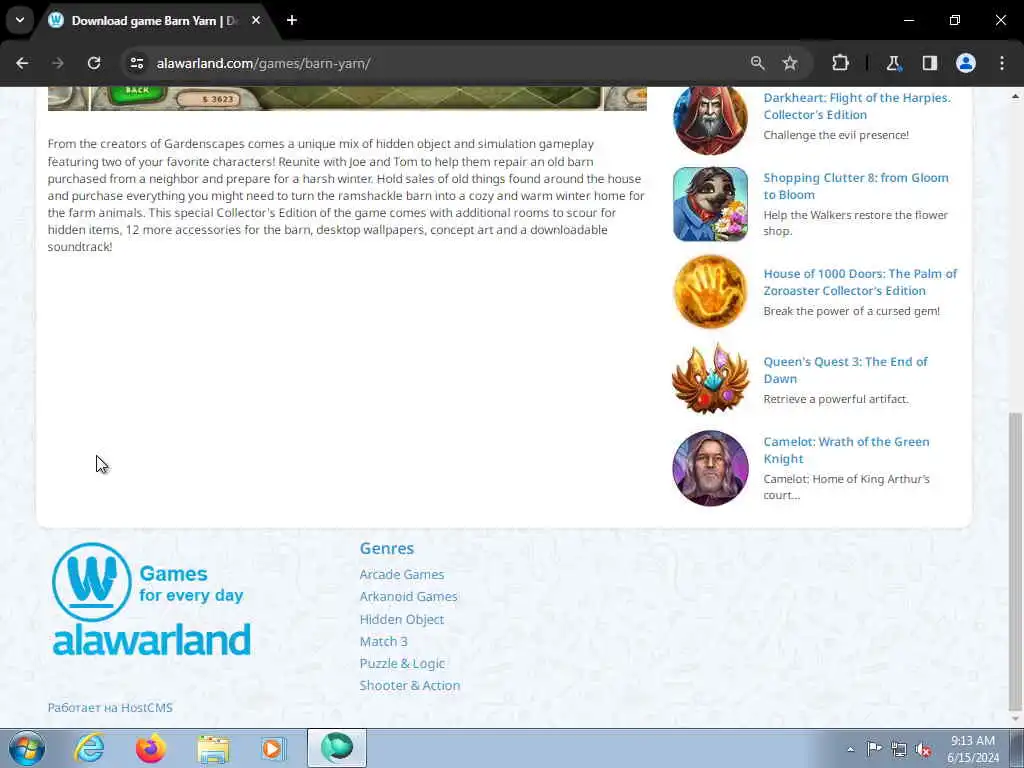The height and width of the screenshot is (768, 1024).
Task: Open the Extensions puzzle icon
Action: tap(840, 63)
